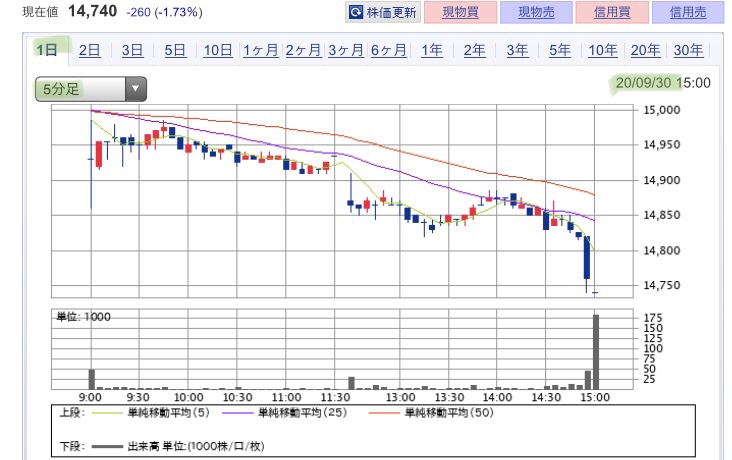Image resolution: width=732 pixels, height=460 pixels.
Task: Click the 9:00 time axis label
Action: [90, 397]
